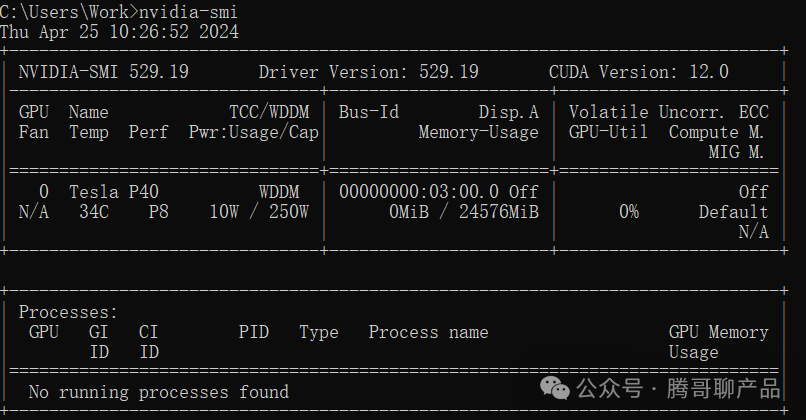Select the timestamp Thu Apr 25 10:26:52 2024
This screenshot has width=806, height=420.
click(x=119, y=32)
